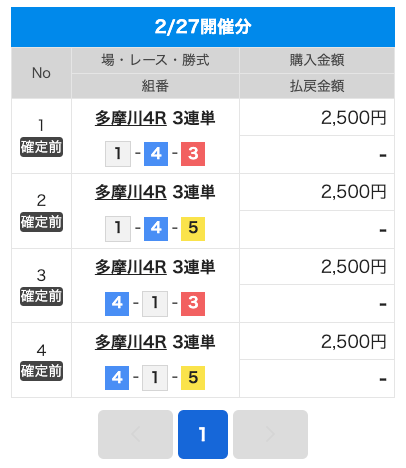
Task: Open 多摩川4R link in row 1
Action: 131,118
